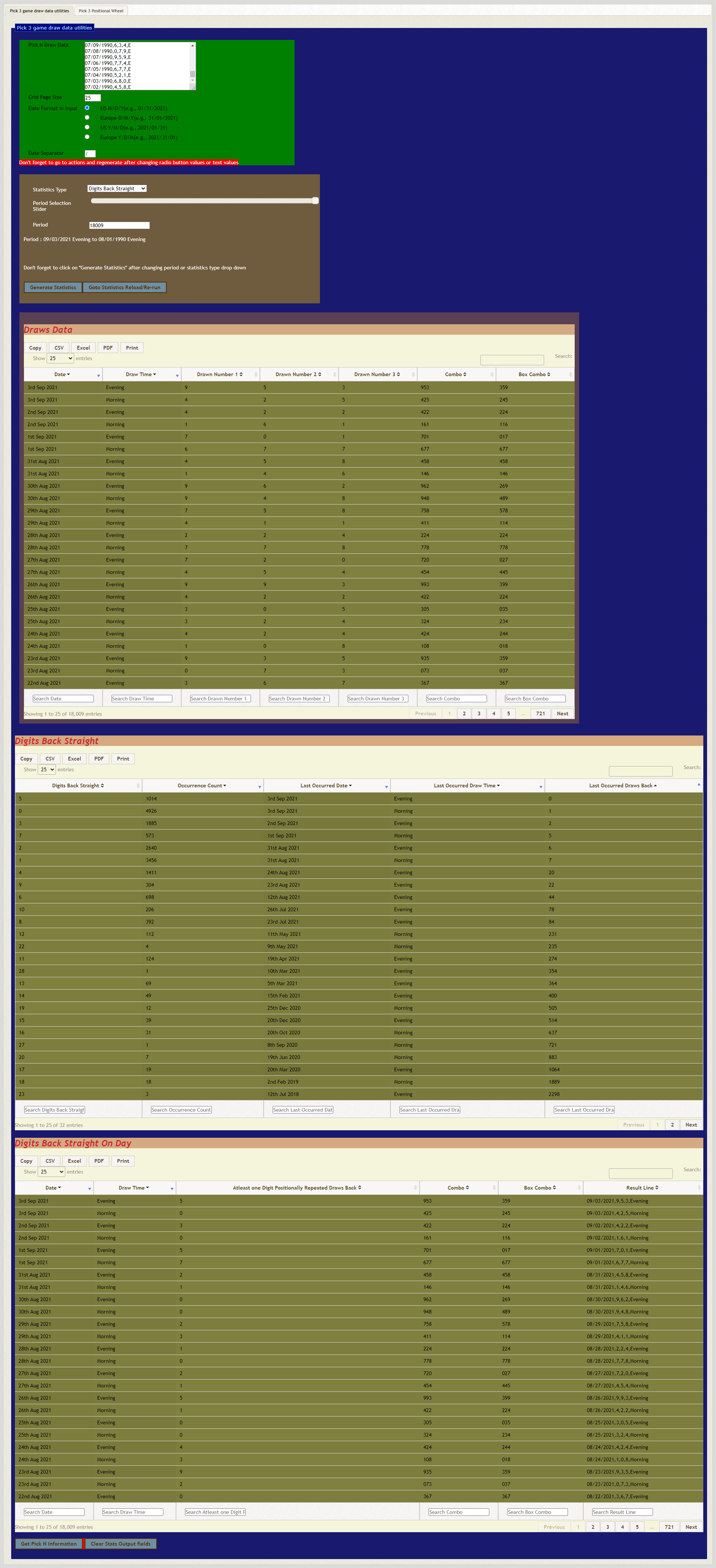Go to page 2 of Digits Back Straight
Viewport: 716px width, 1568px height.
click(x=672, y=1124)
